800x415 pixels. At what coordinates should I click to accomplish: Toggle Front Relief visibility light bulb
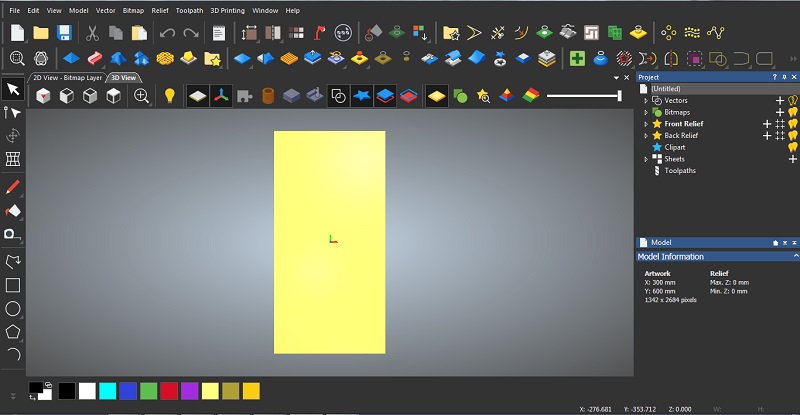[793, 124]
